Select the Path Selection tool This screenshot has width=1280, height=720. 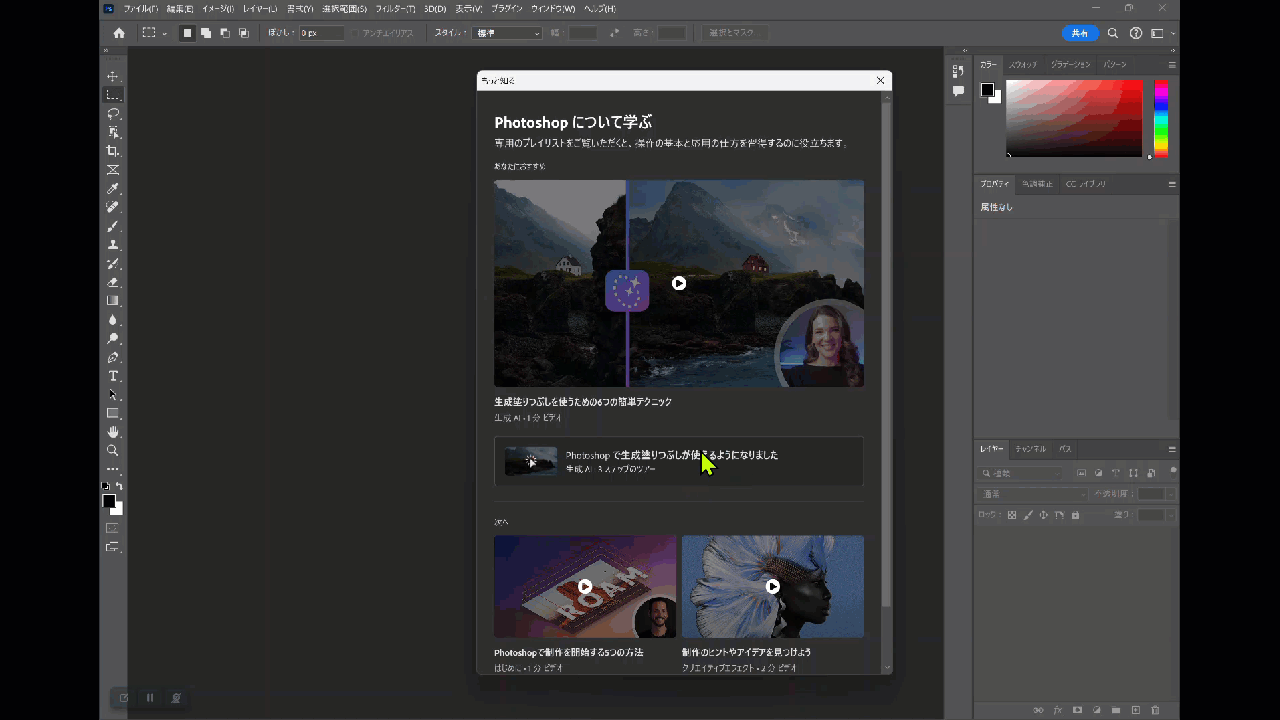coord(113,395)
